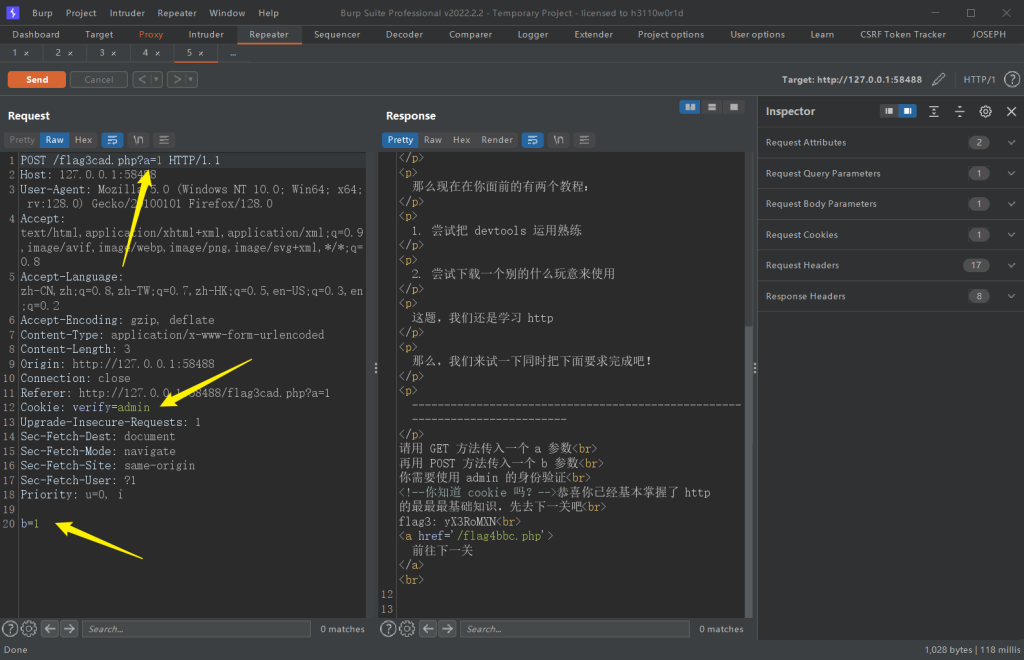Click the Cancel button
Image resolution: width=1024 pixels, height=660 pixels.
coord(99,80)
